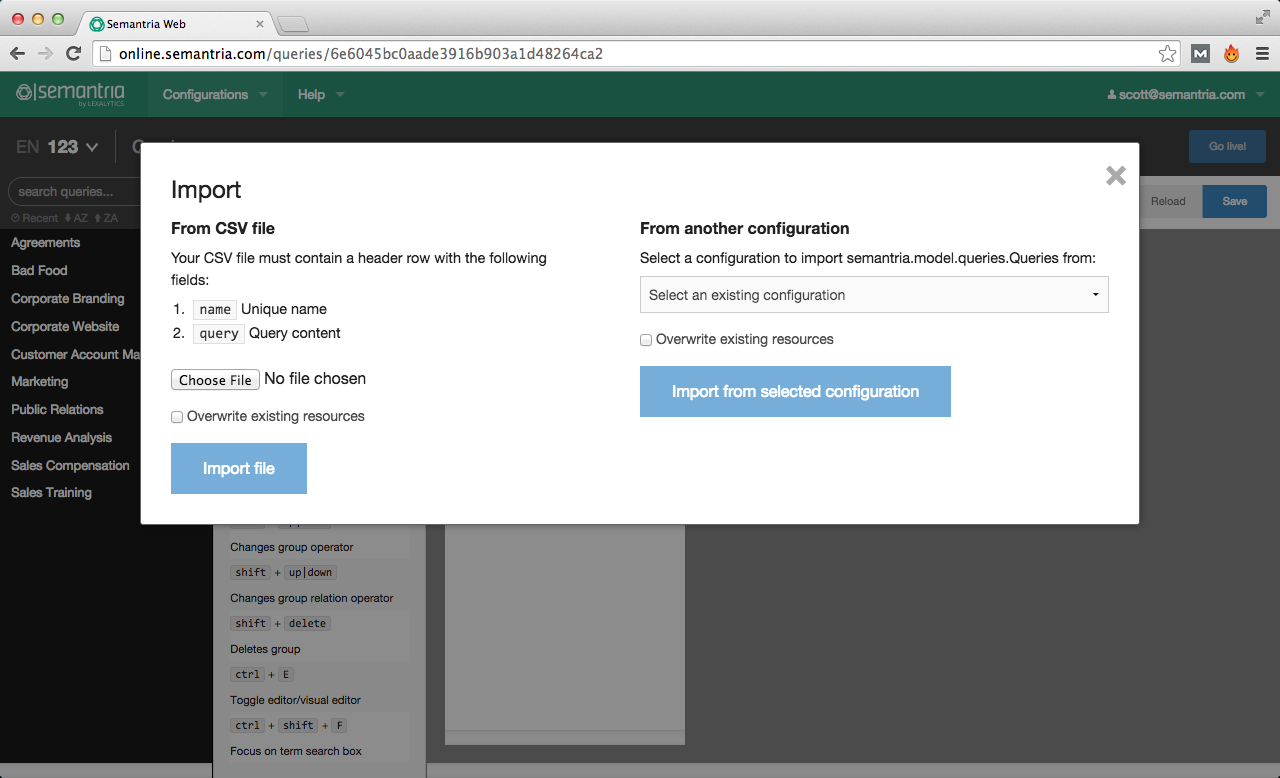1280x778 pixels.
Task: Enable Overwrite existing resources under From CSV file
Action: [177, 416]
